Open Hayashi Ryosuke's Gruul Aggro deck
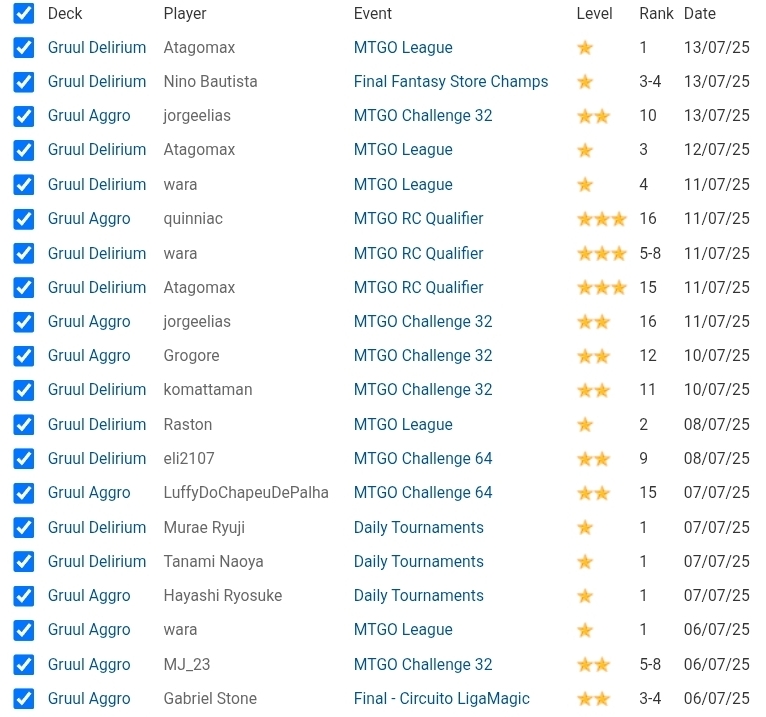 click(x=89, y=596)
